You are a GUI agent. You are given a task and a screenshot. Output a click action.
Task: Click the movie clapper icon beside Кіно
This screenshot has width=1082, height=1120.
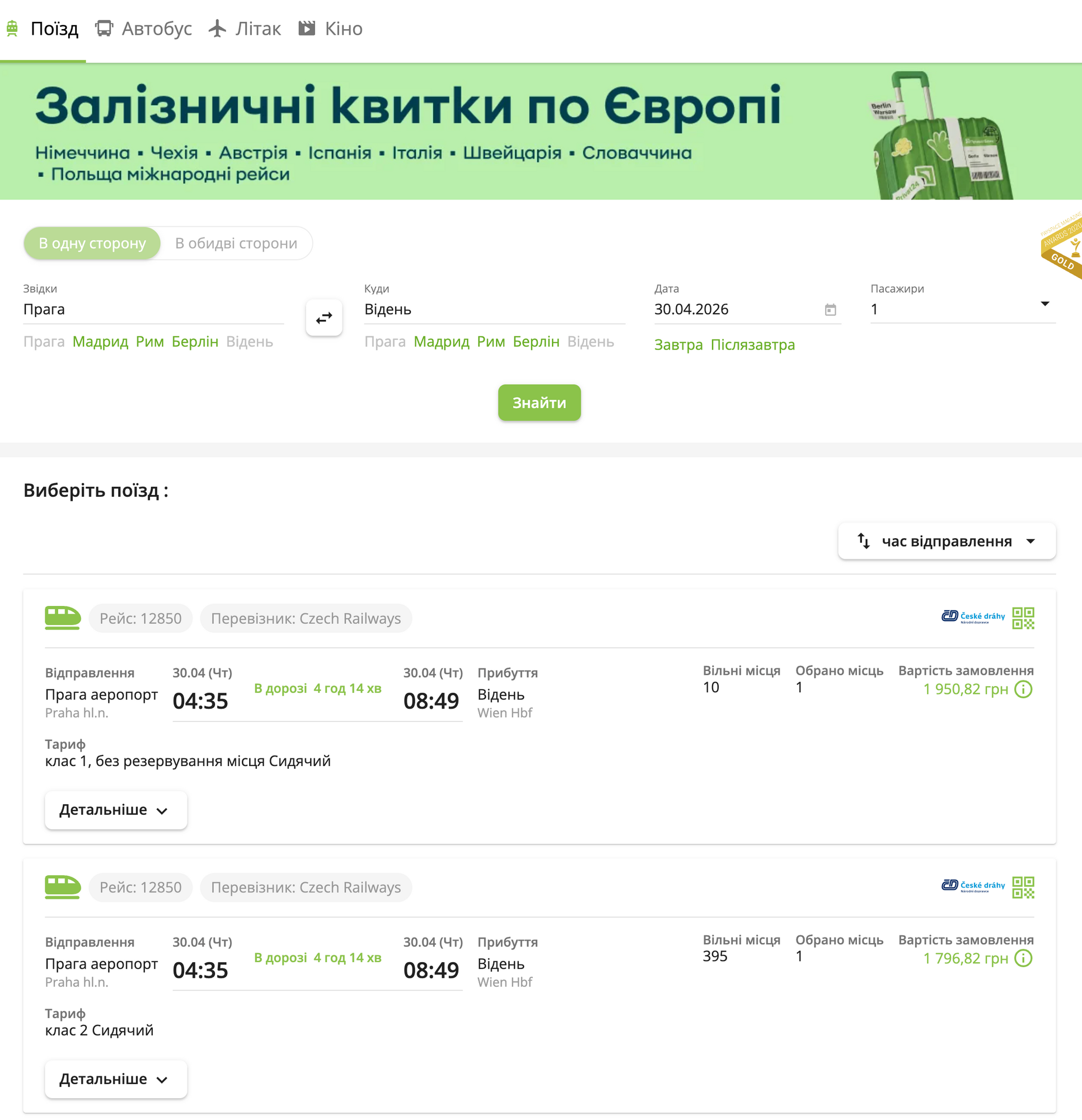click(307, 27)
